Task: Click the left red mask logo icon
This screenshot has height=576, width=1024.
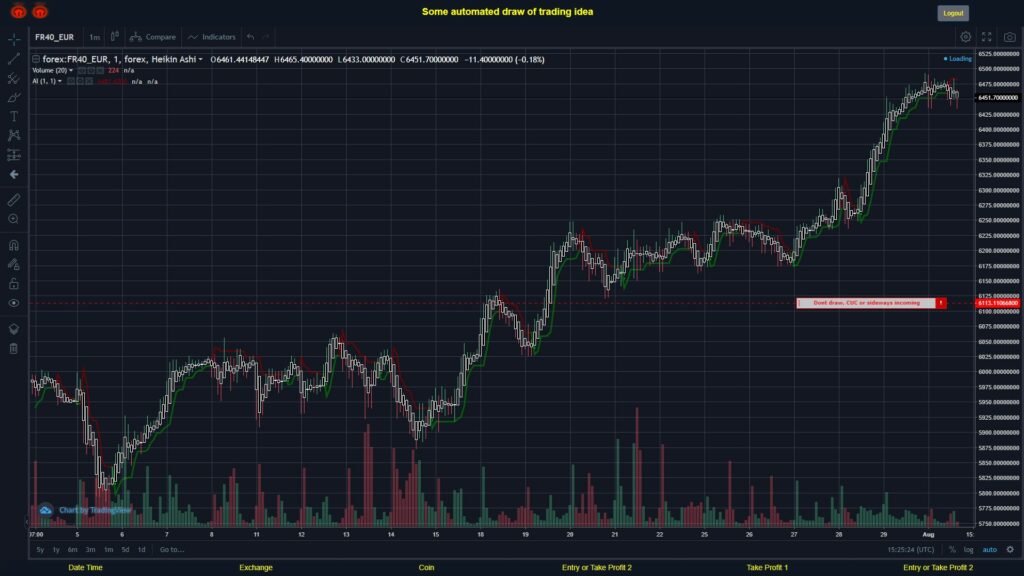Action: pos(18,11)
